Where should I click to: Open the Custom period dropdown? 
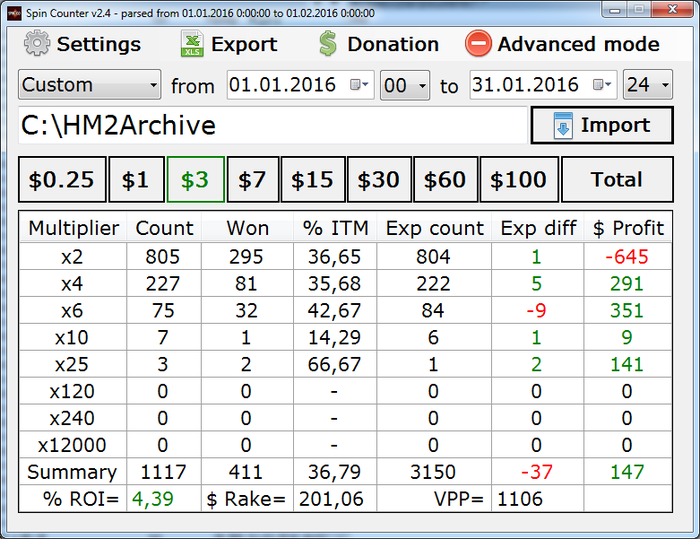tap(90, 84)
